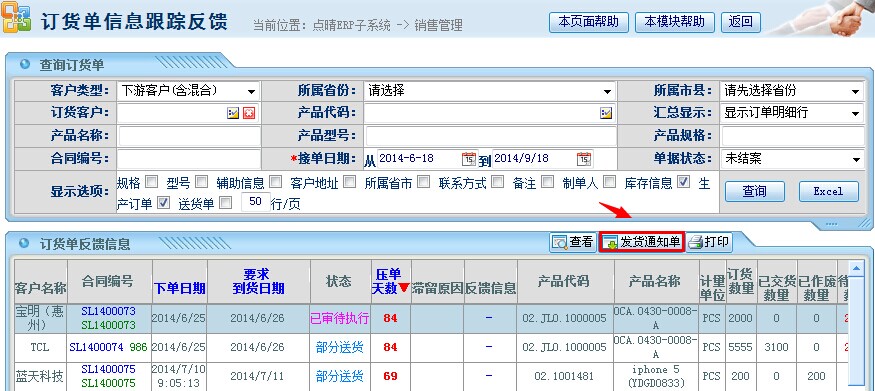Click into the 产品名称 input field
Screen dimensions: 875x391
coord(189,136)
